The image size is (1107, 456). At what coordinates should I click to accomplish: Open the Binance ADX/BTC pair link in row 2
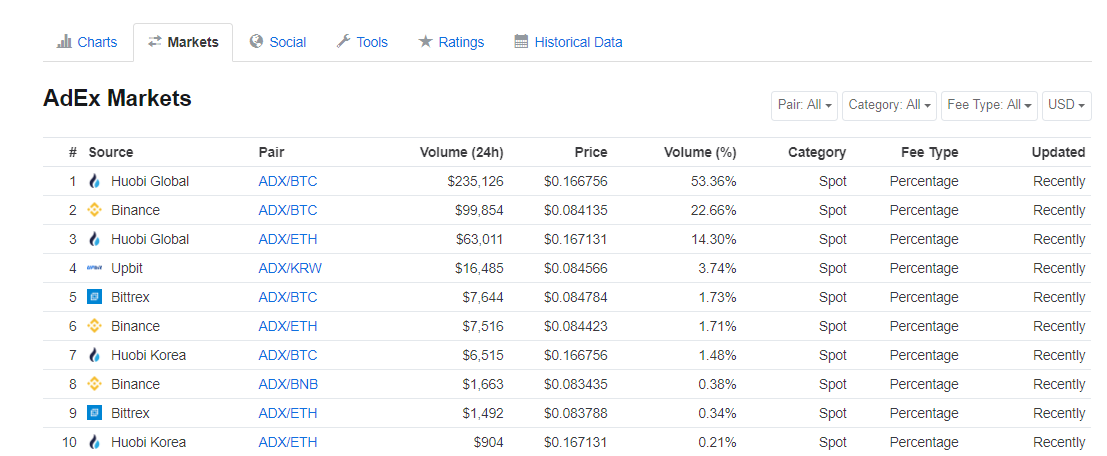(288, 210)
